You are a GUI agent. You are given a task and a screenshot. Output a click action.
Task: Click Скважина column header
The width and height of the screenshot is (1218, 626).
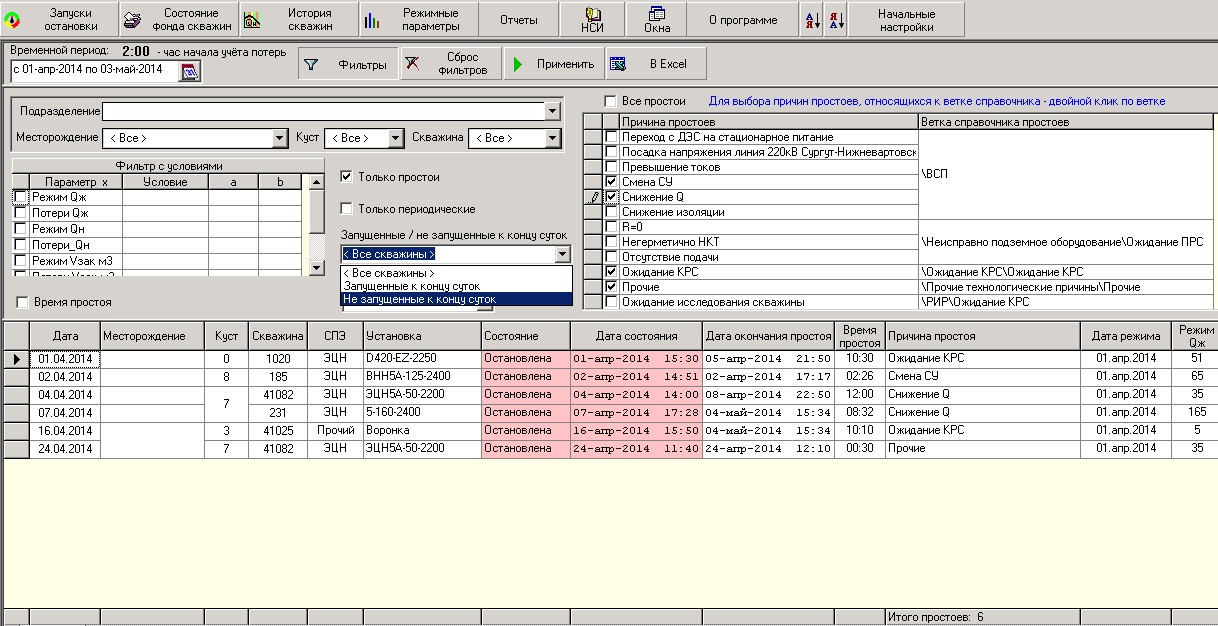(278, 336)
